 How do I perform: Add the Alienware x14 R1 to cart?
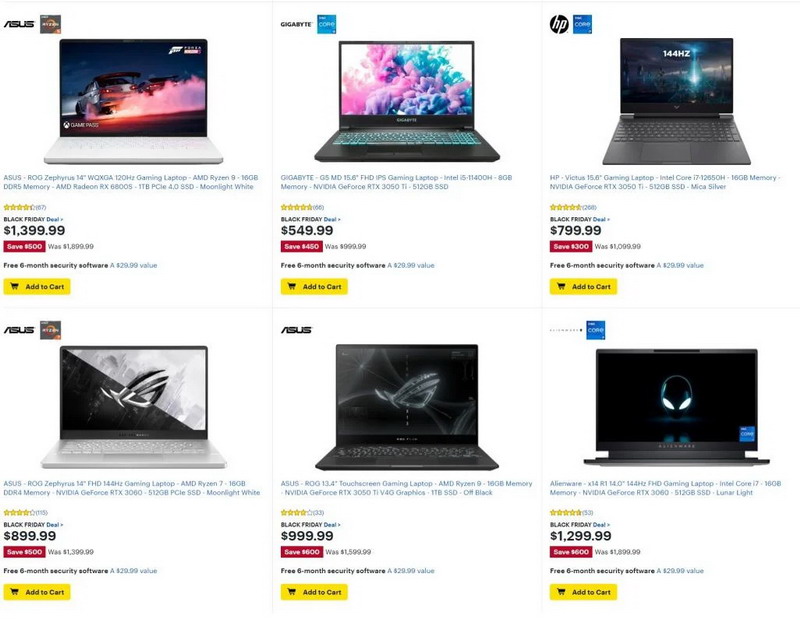tap(583, 592)
